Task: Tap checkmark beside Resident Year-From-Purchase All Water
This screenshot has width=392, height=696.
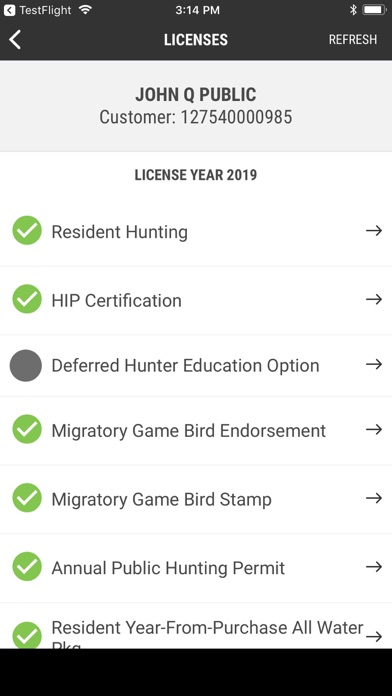Action: point(27,635)
